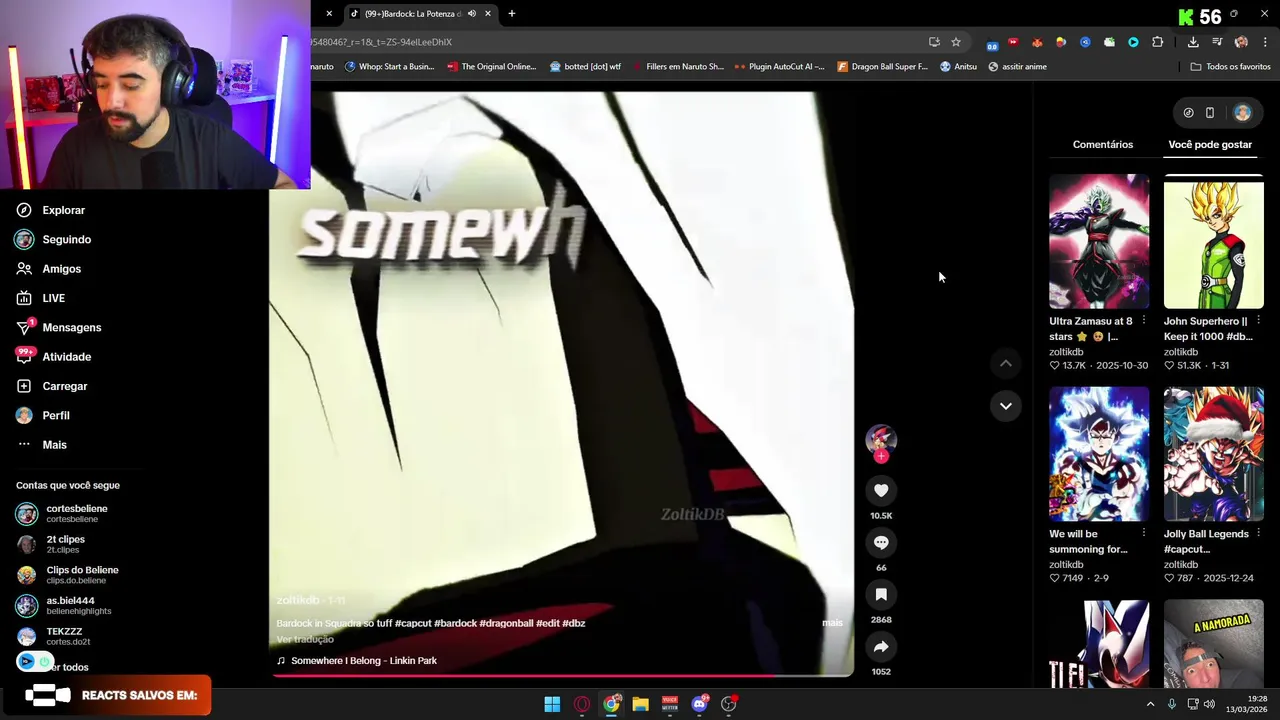Click the phone app icon in the top pill

click(1210, 113)
